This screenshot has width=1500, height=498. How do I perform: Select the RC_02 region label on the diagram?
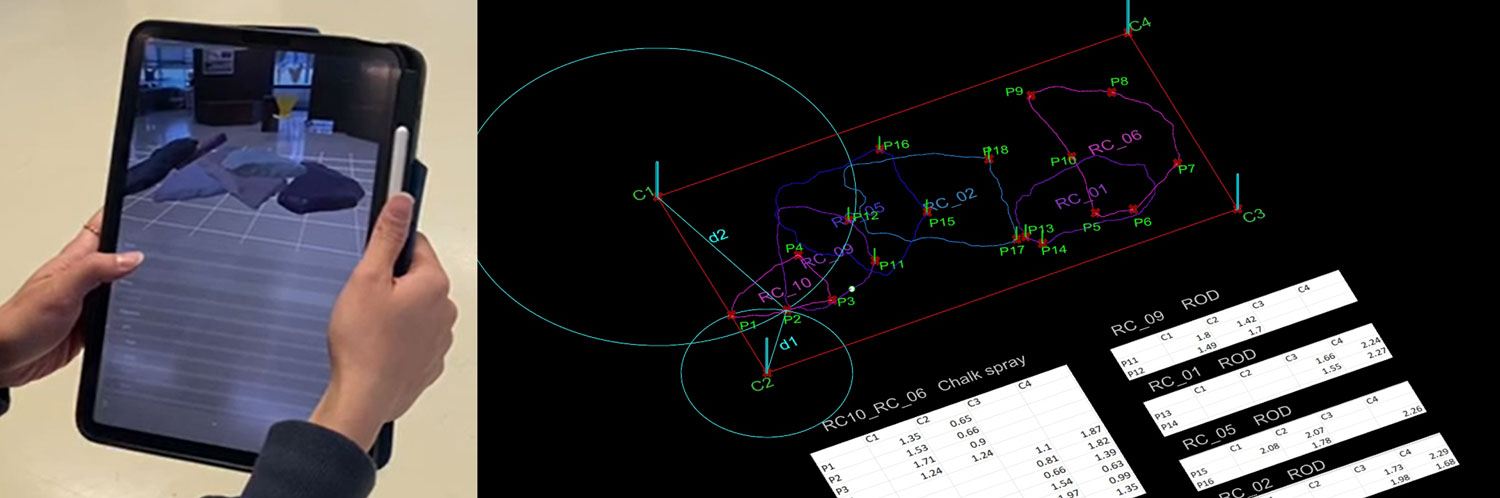tap(949, 198)
